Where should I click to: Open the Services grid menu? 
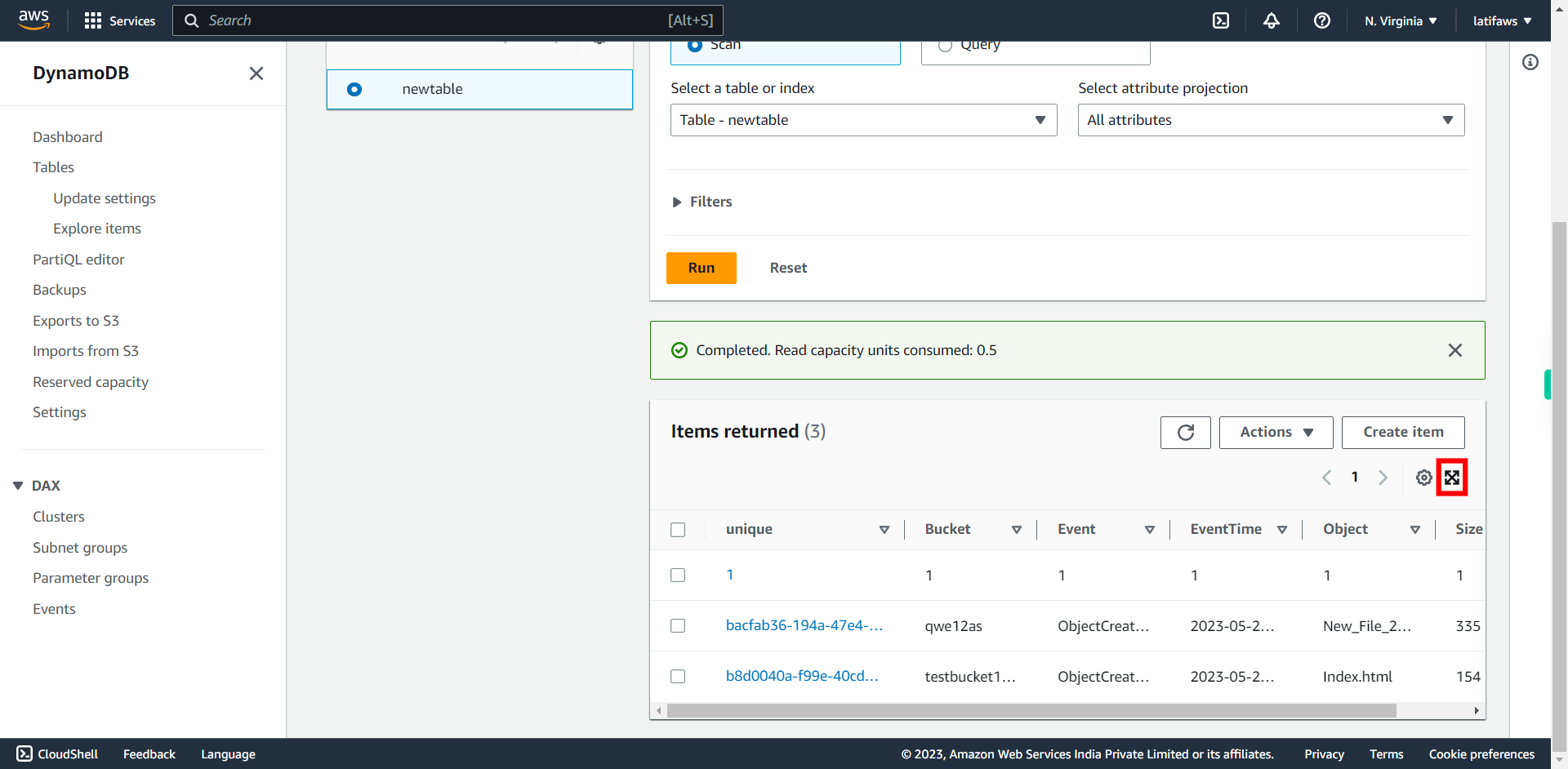[x=120, y=20]
